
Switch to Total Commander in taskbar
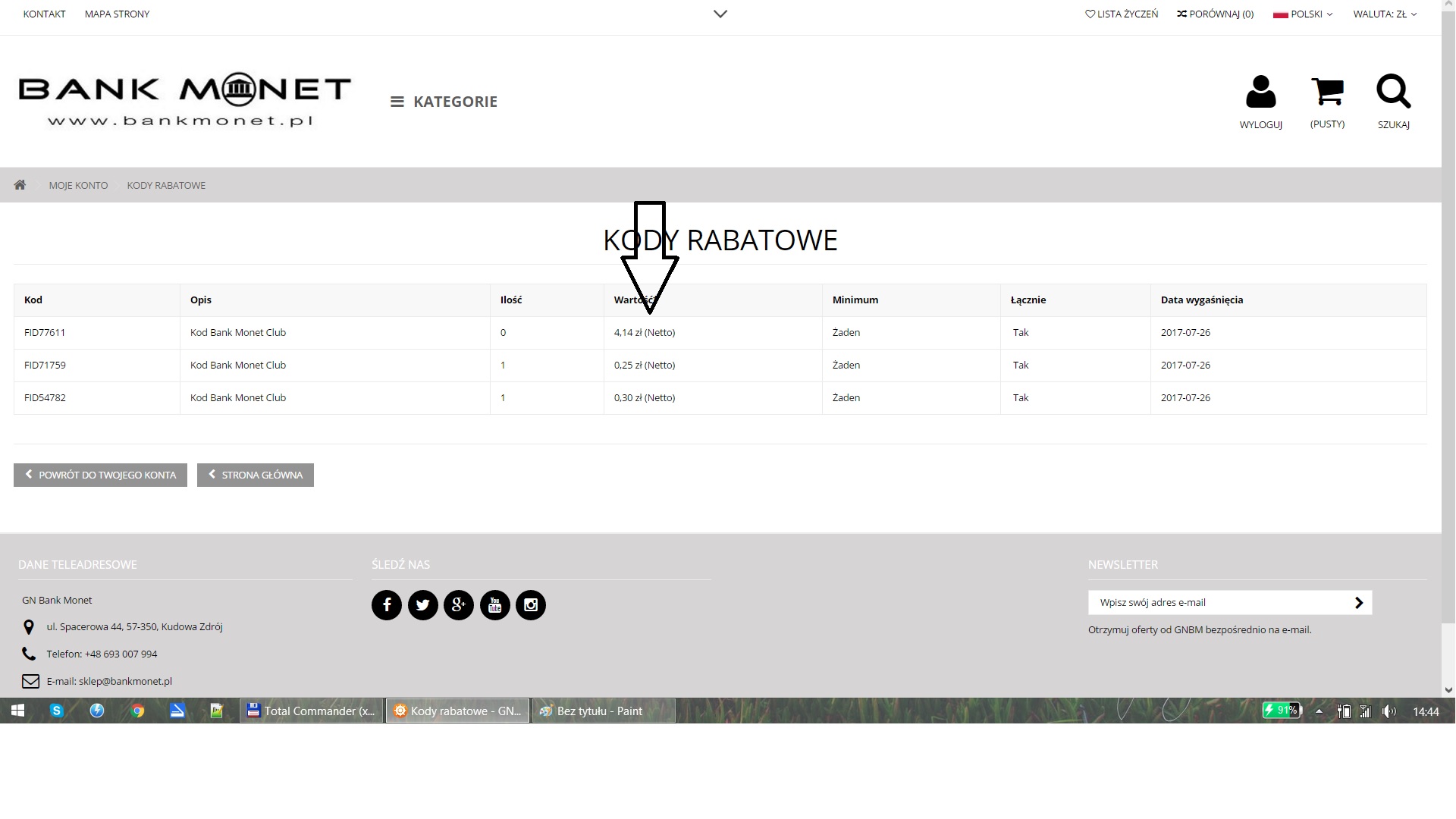312,711
